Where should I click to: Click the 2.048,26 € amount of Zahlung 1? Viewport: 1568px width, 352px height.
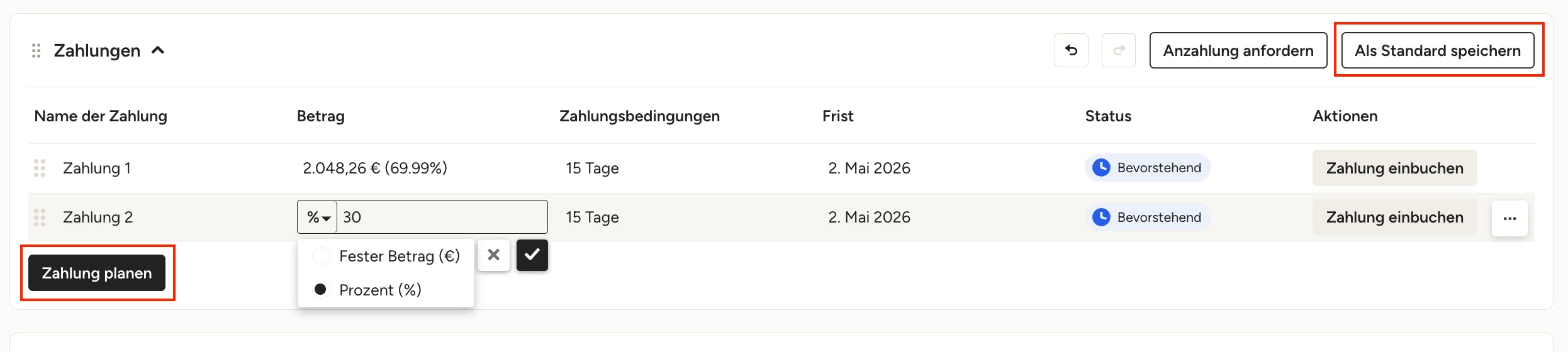click(x=341, y=168)
